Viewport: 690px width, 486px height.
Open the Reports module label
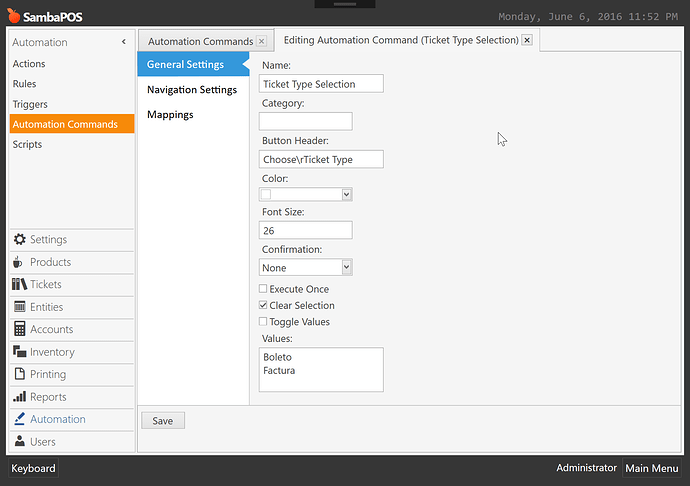pyautogui.click(x=48, y=397)
